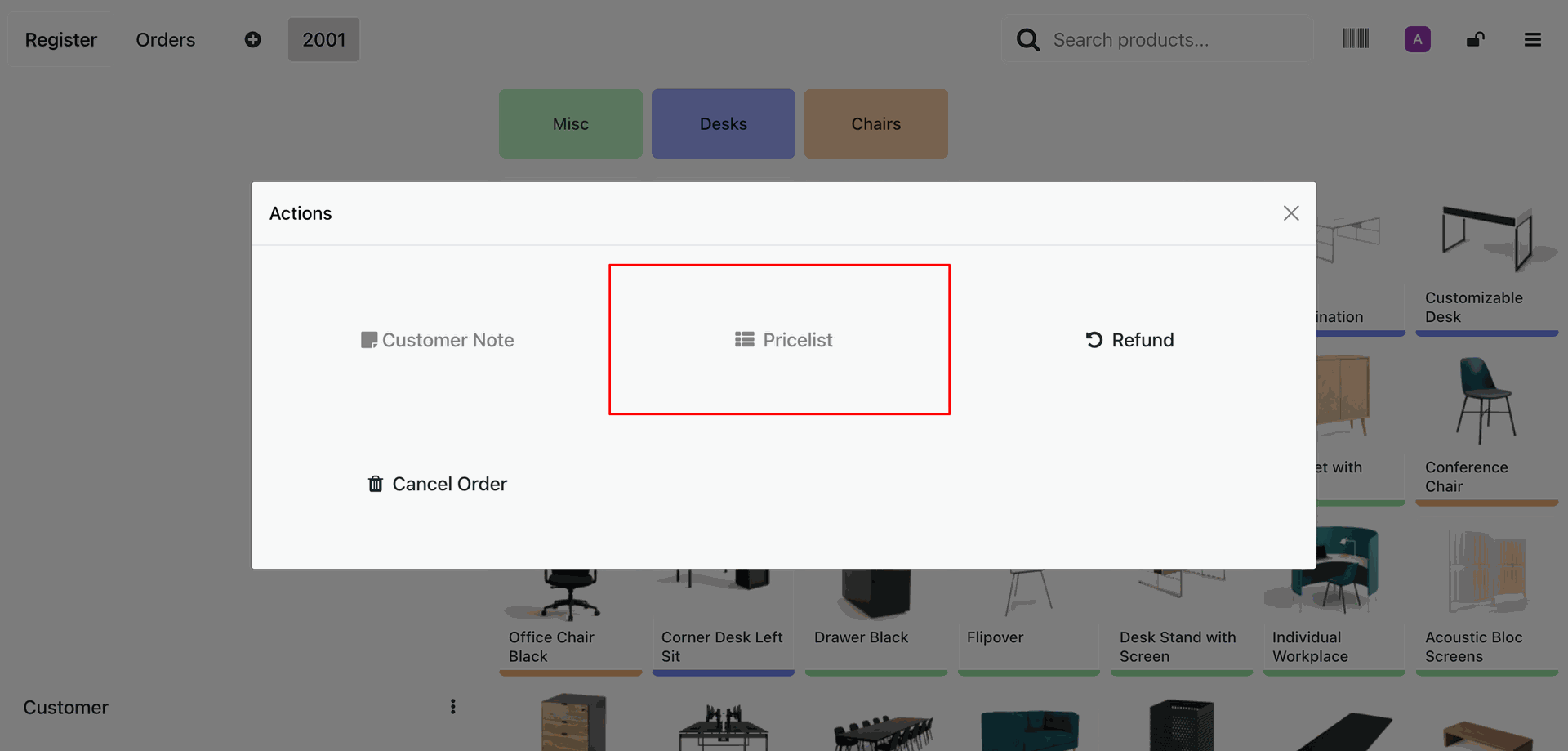Filter products by Chairs category

point(875,124)
